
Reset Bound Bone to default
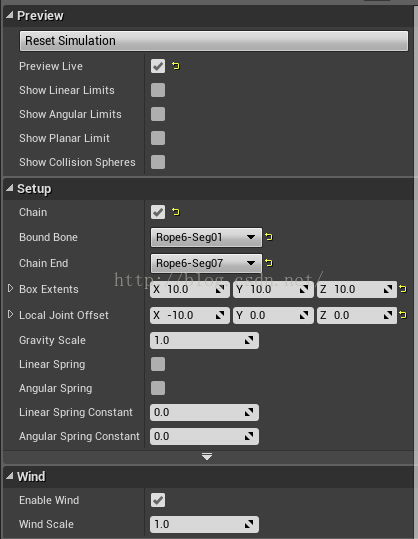[269, 237]
